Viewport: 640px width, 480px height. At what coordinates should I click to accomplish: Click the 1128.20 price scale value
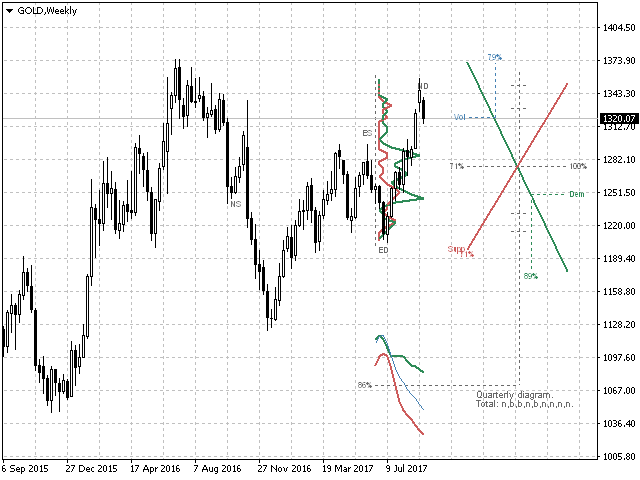click(619, 325)
